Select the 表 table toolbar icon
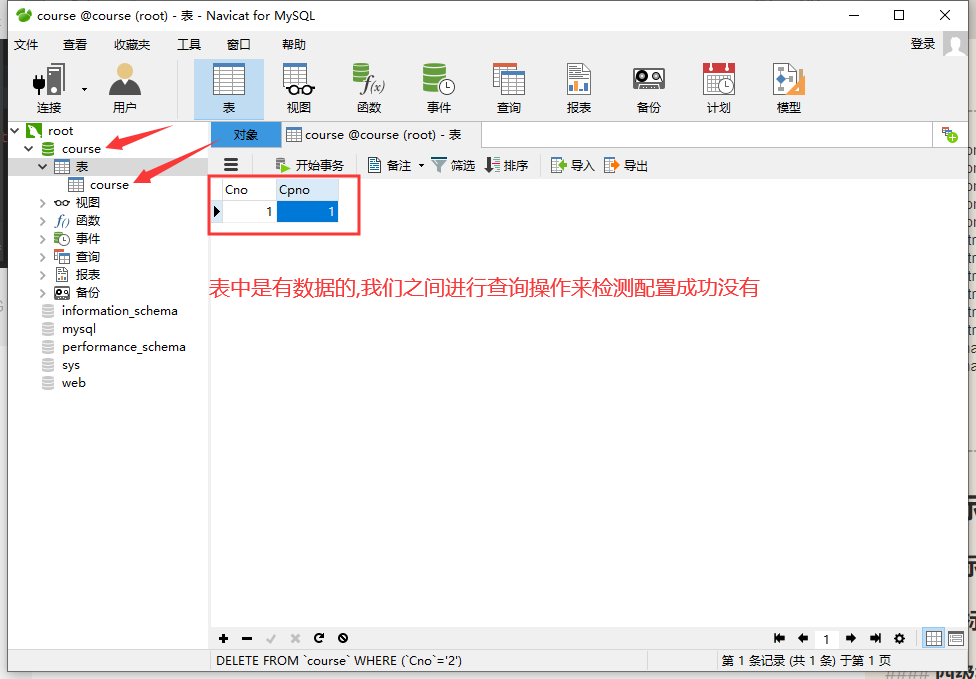This screenshot has width=976, height=679. 229,89
